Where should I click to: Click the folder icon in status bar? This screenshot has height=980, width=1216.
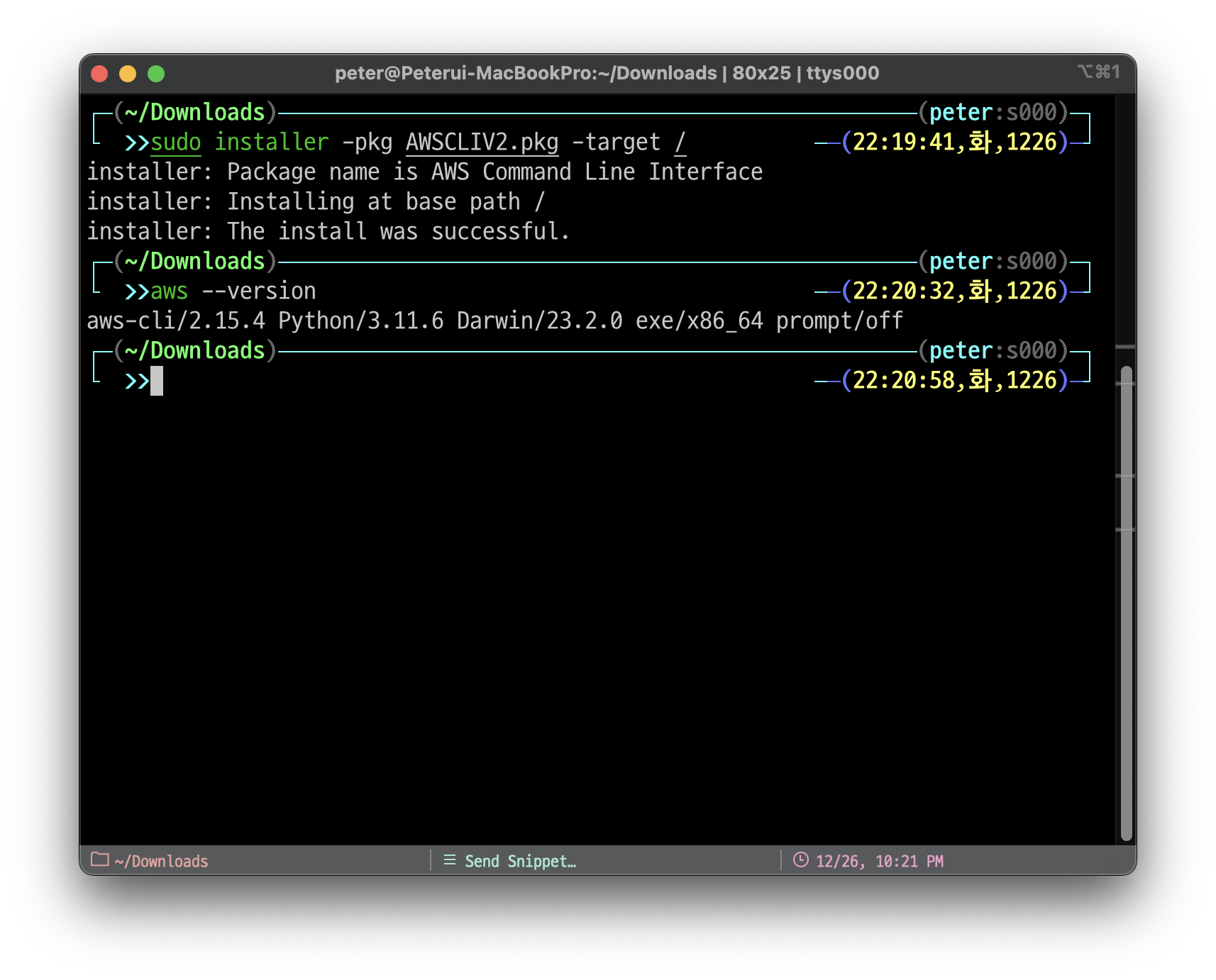[100, 859]
